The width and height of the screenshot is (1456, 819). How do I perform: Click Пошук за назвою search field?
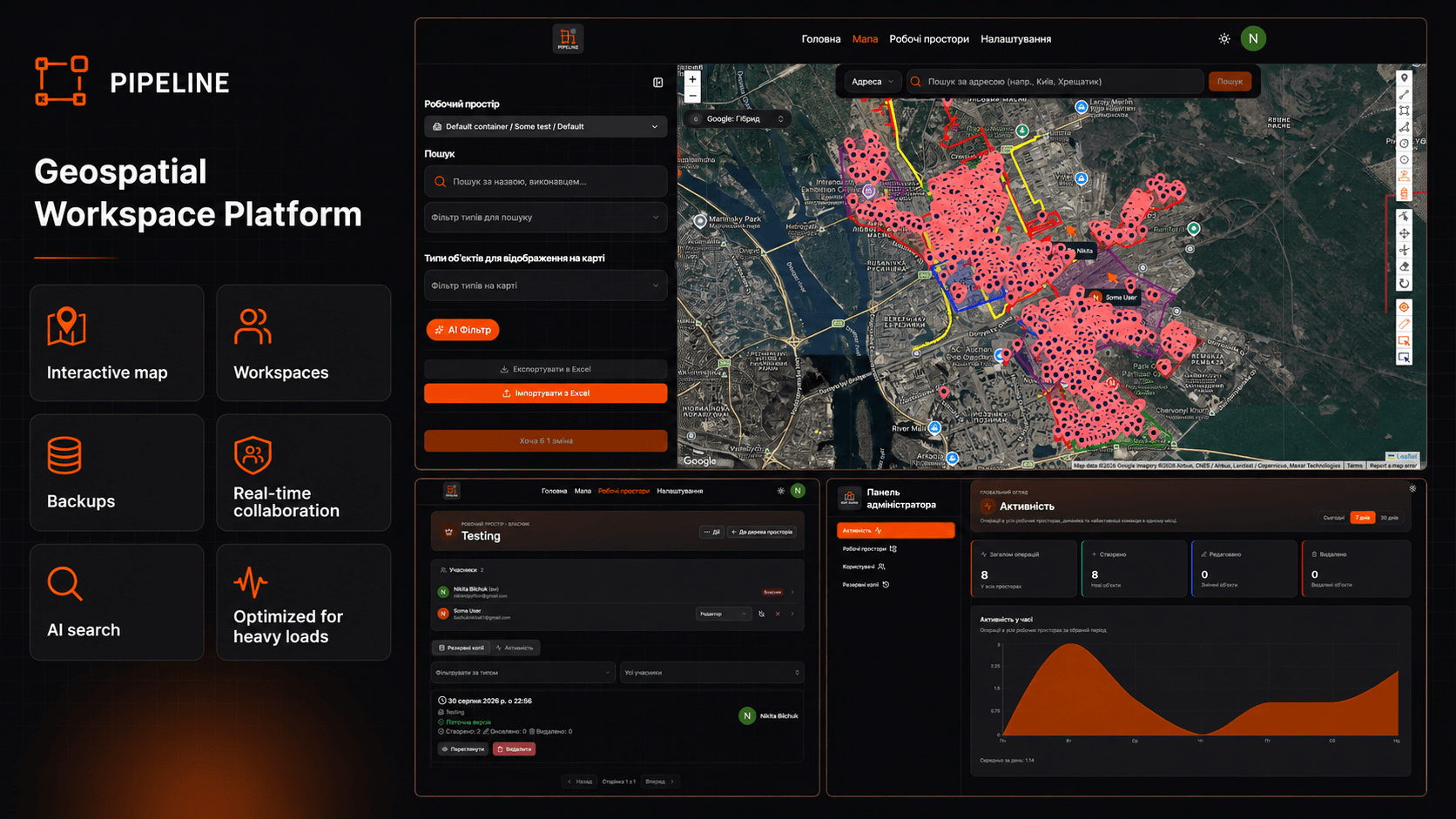[546, 182]
